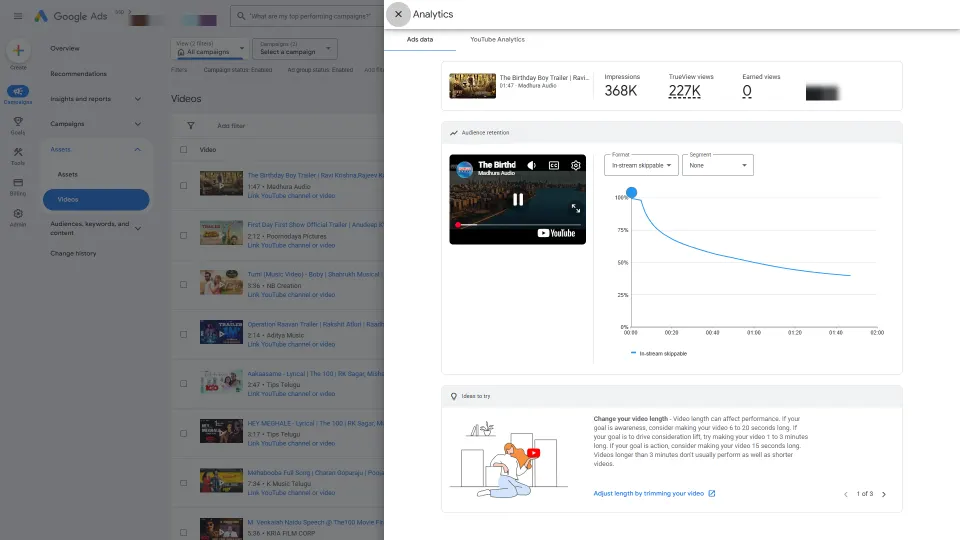Click Tum (Music Video) thumbnail in list

tap(221, 282)
